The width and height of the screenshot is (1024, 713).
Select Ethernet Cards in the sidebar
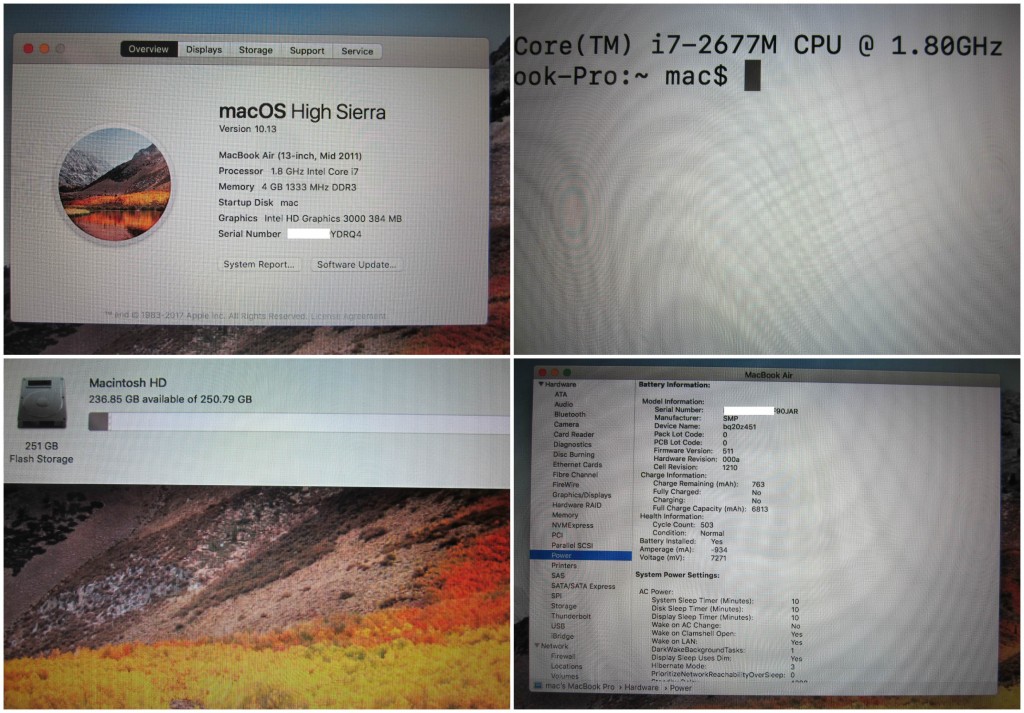pos(577,465)
